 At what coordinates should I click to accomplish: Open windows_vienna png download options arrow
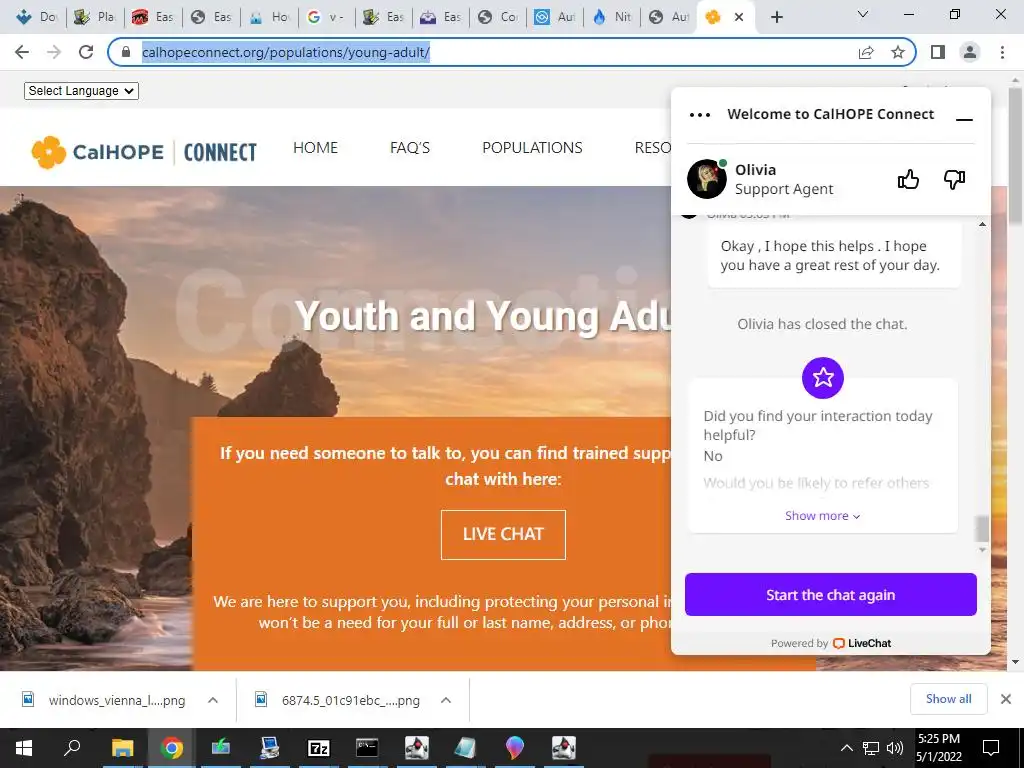(212, 700)
